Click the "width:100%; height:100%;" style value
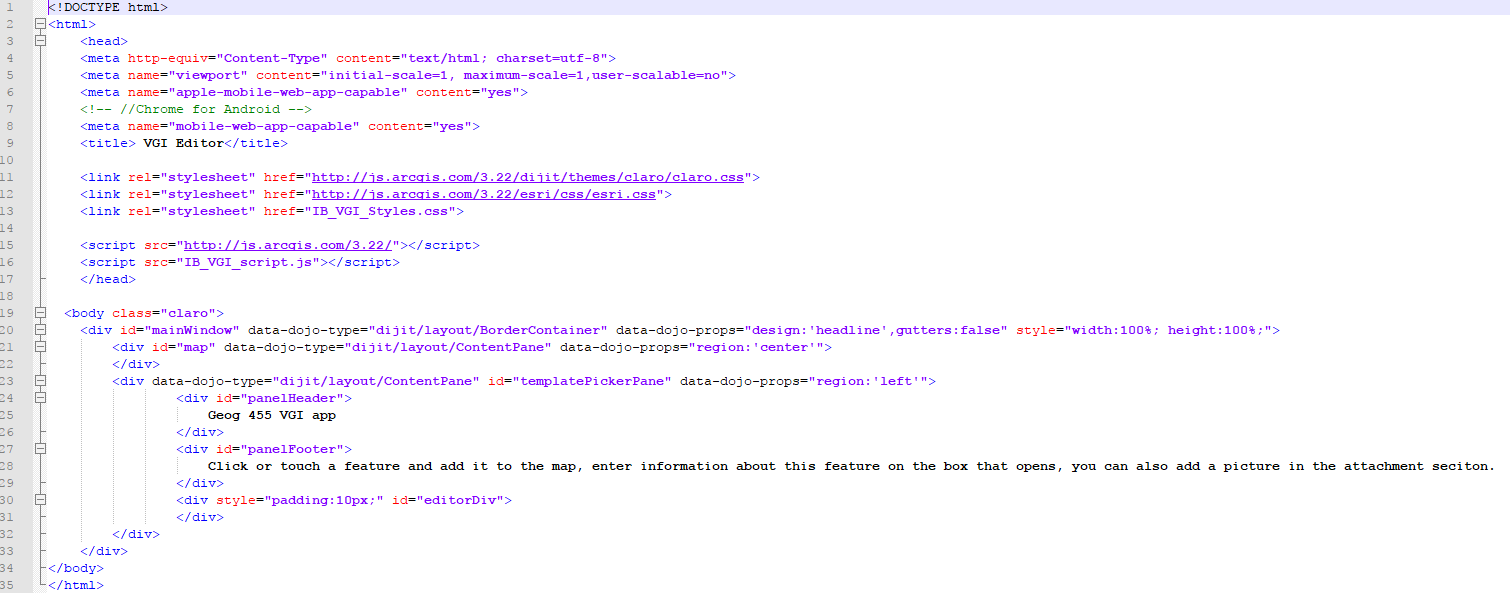 (x=1168, y=330)
